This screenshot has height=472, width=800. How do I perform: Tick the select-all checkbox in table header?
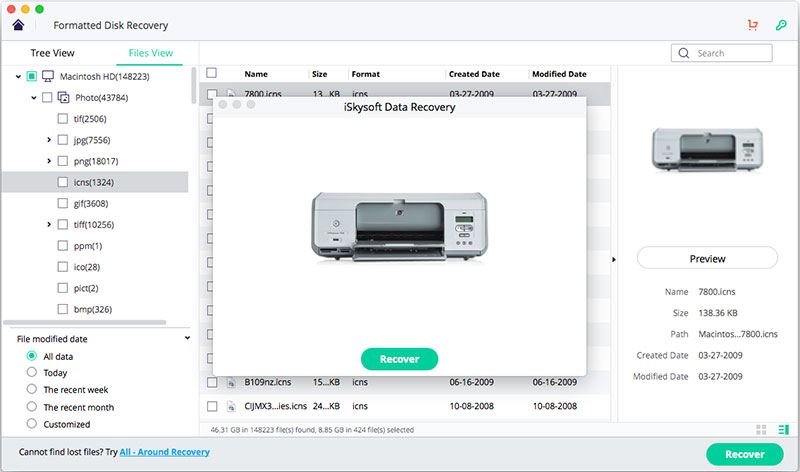pos(212,73)
